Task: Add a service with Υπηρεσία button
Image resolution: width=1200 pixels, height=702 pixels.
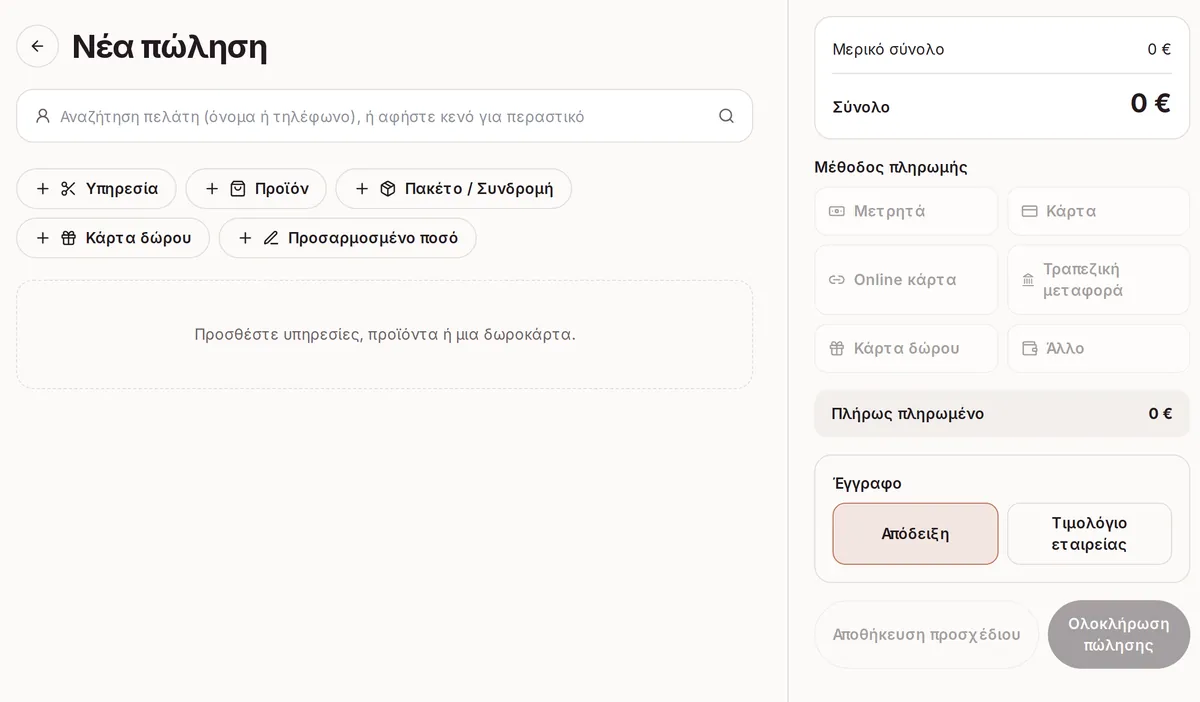Action: (96, 189)
